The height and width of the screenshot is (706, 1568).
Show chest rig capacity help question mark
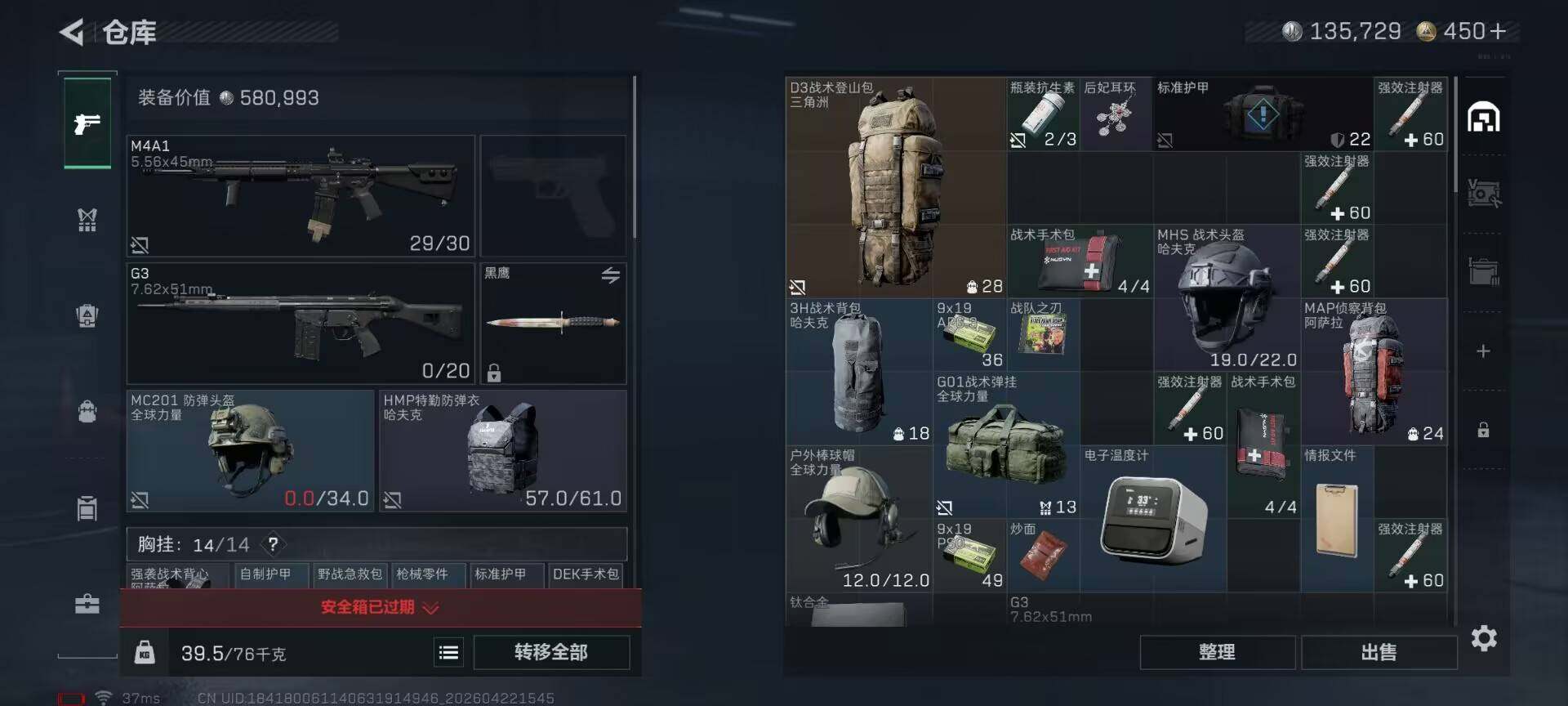pyautogui.click(x=273, y=544)
